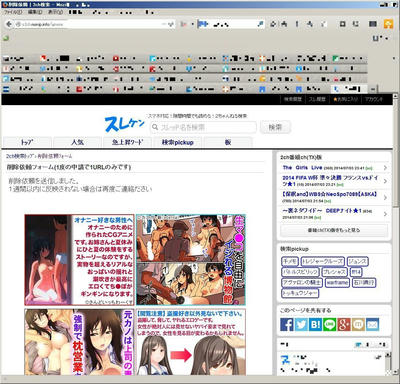Click the browser back arrow button
This screenshot has height=384, width=400.
(9, 24)
